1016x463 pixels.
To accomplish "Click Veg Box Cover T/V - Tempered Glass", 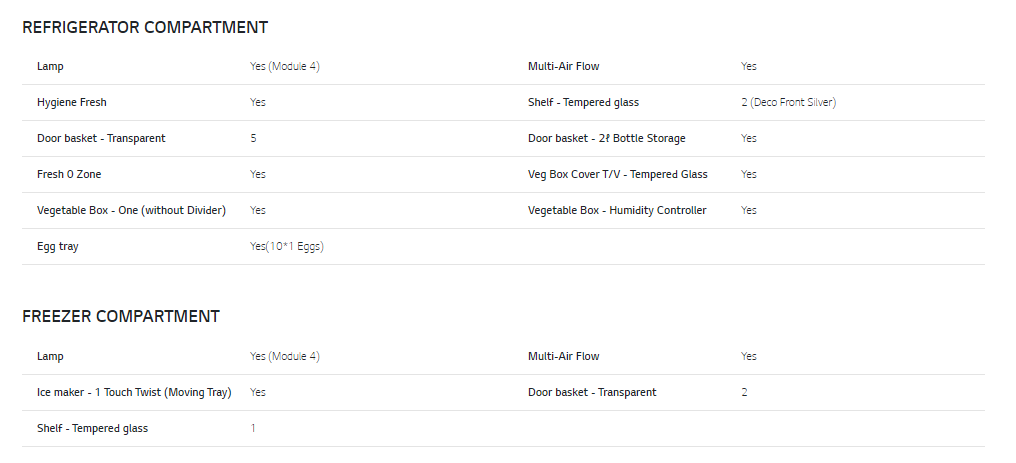I will click(618, 174).
